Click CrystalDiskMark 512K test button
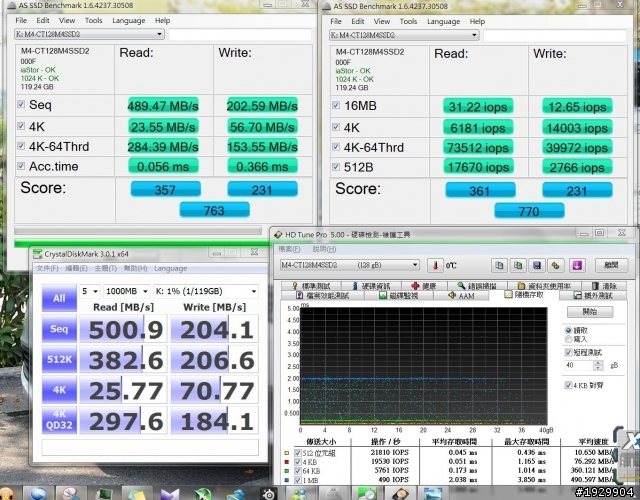This screenshot has height=500, width=640. coord(59,359)
